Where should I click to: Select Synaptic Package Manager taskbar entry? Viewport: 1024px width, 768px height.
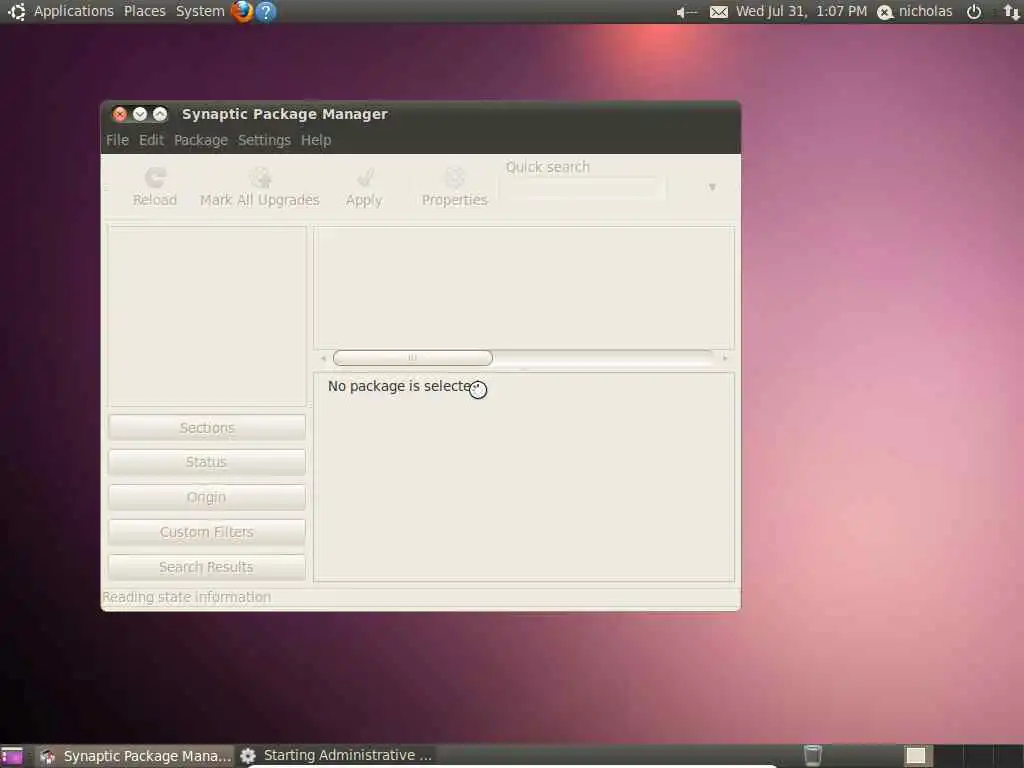(x=135, y=756)
